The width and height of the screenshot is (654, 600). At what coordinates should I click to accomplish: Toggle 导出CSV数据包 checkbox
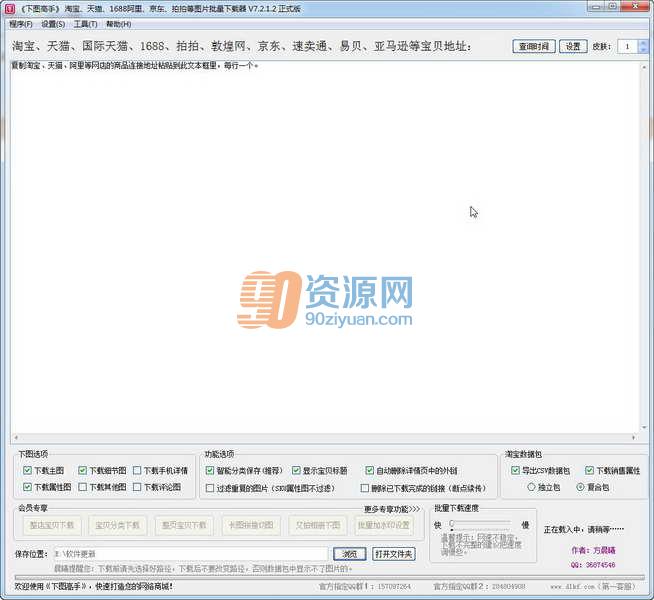pyautogui.click(x=516, y=470)
